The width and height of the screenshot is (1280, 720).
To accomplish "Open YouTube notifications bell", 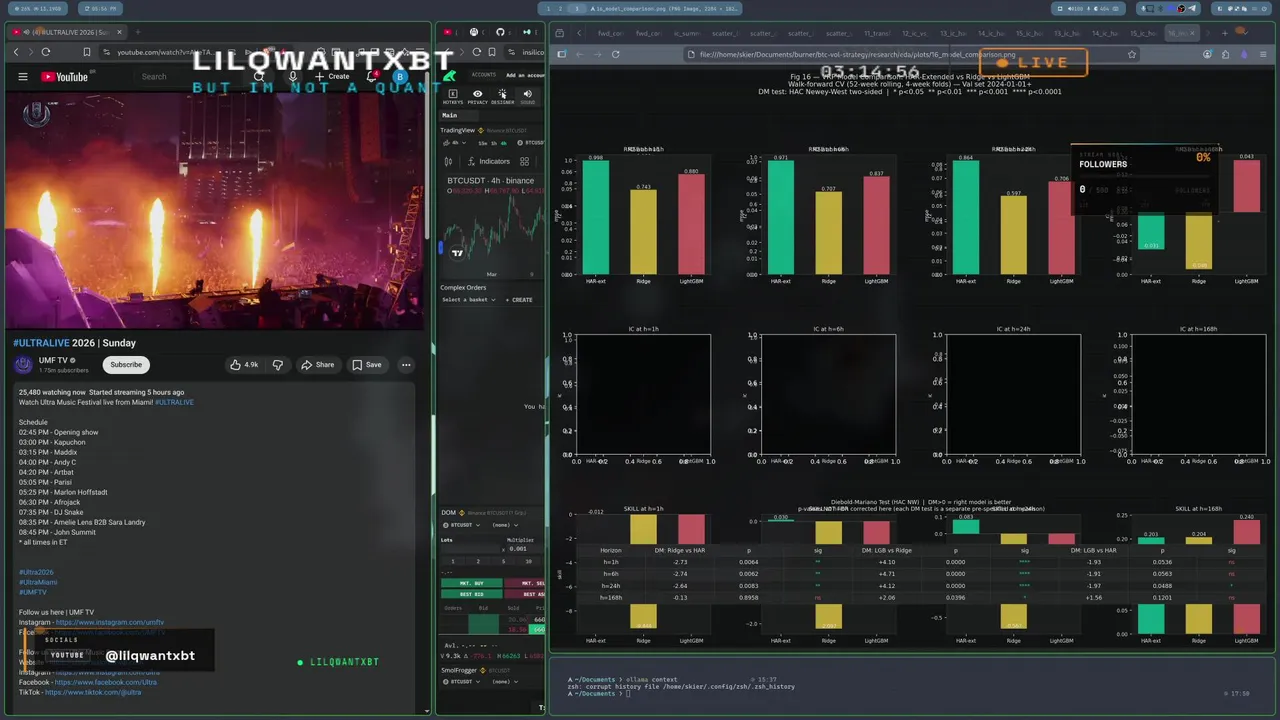I will pyautogui.click(x=372, y=76).
